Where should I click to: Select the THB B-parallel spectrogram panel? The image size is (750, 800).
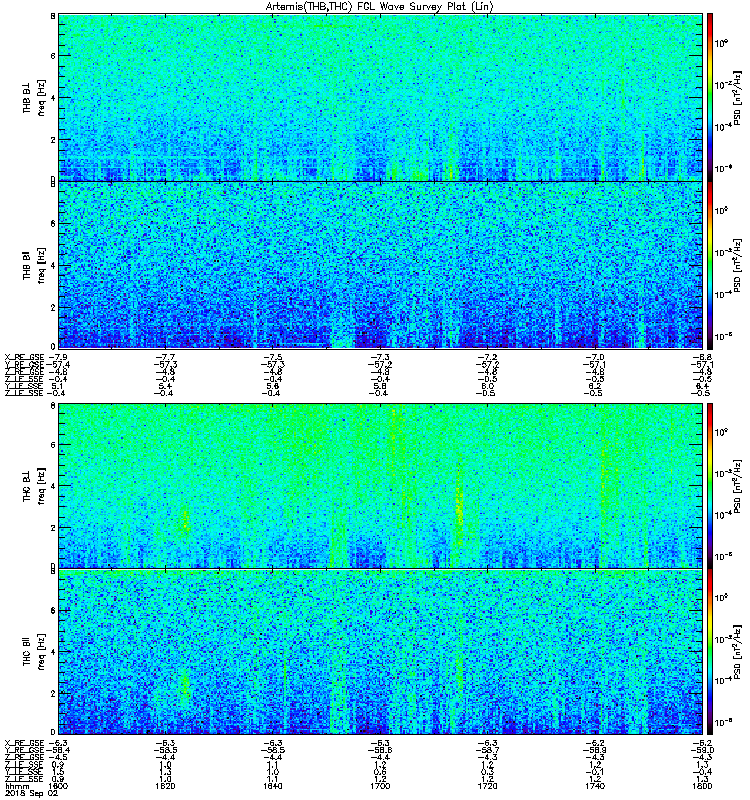coord(380,265)
